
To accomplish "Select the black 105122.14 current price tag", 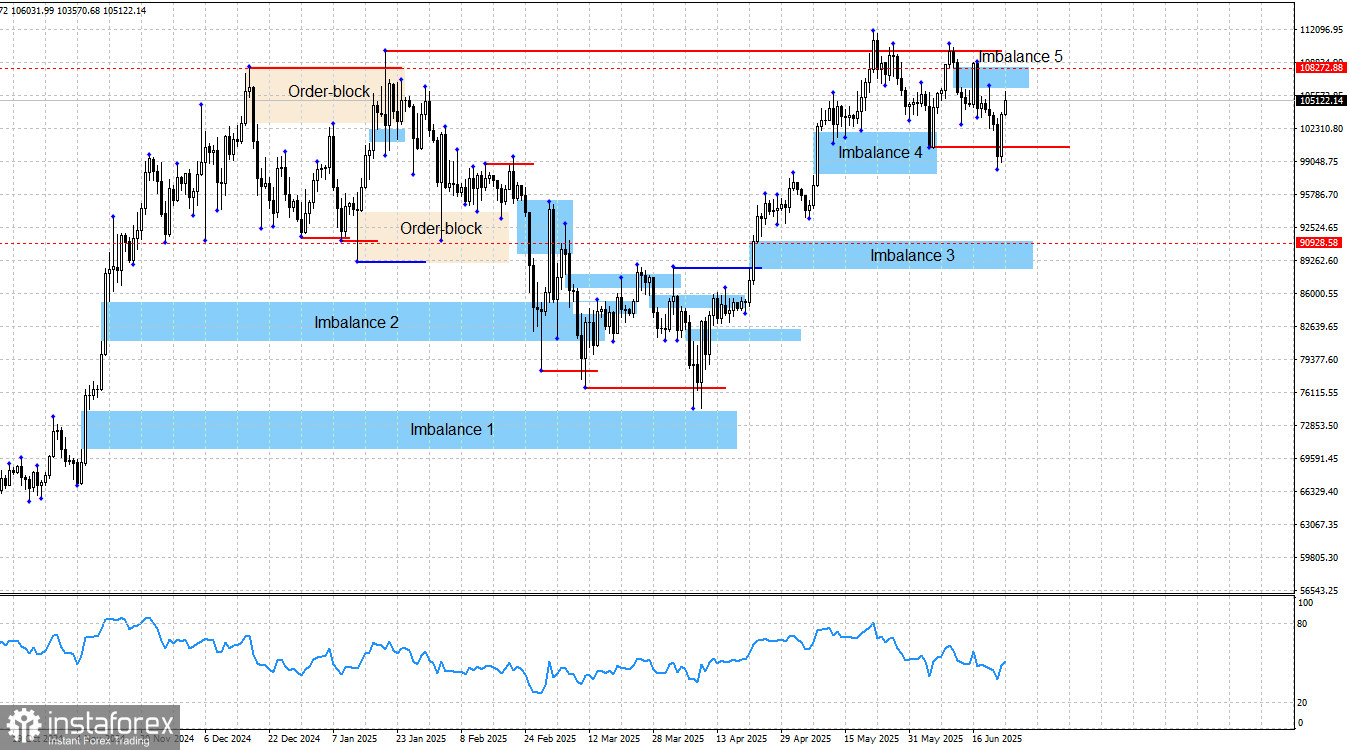I will [1319, 100].
